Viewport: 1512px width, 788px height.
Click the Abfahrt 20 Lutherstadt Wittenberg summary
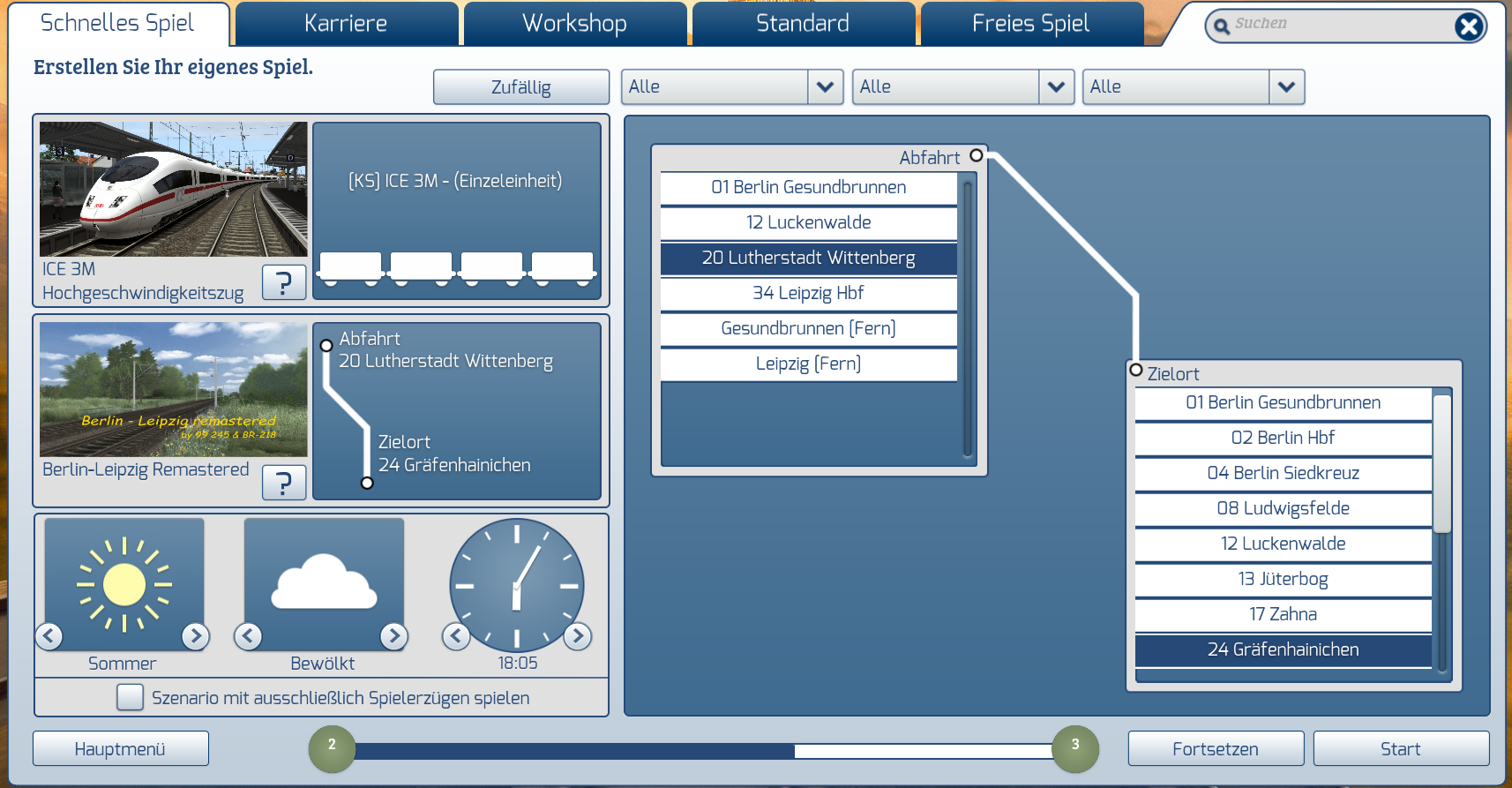point(445,350)
